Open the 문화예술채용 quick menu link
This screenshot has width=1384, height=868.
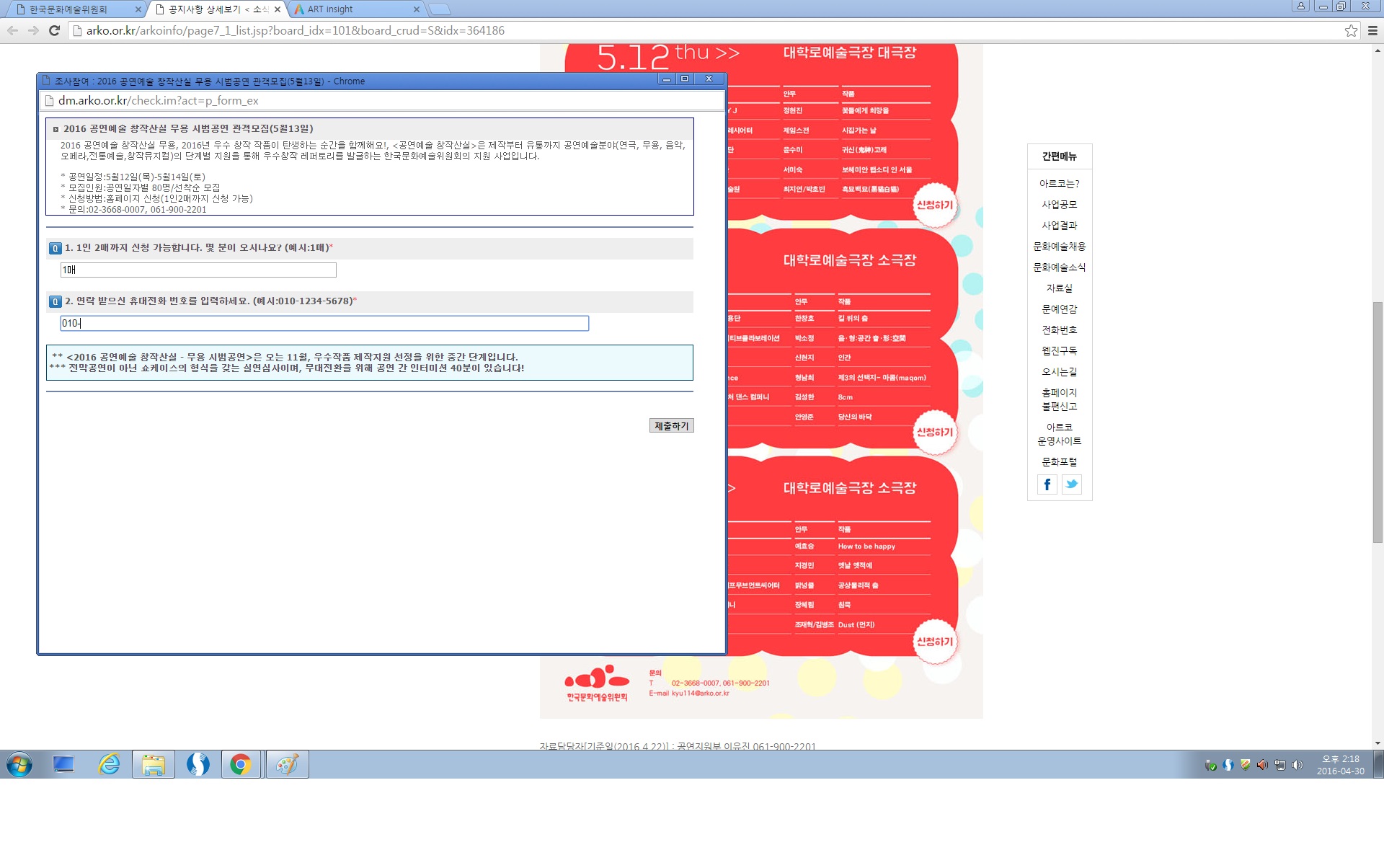1059,247
